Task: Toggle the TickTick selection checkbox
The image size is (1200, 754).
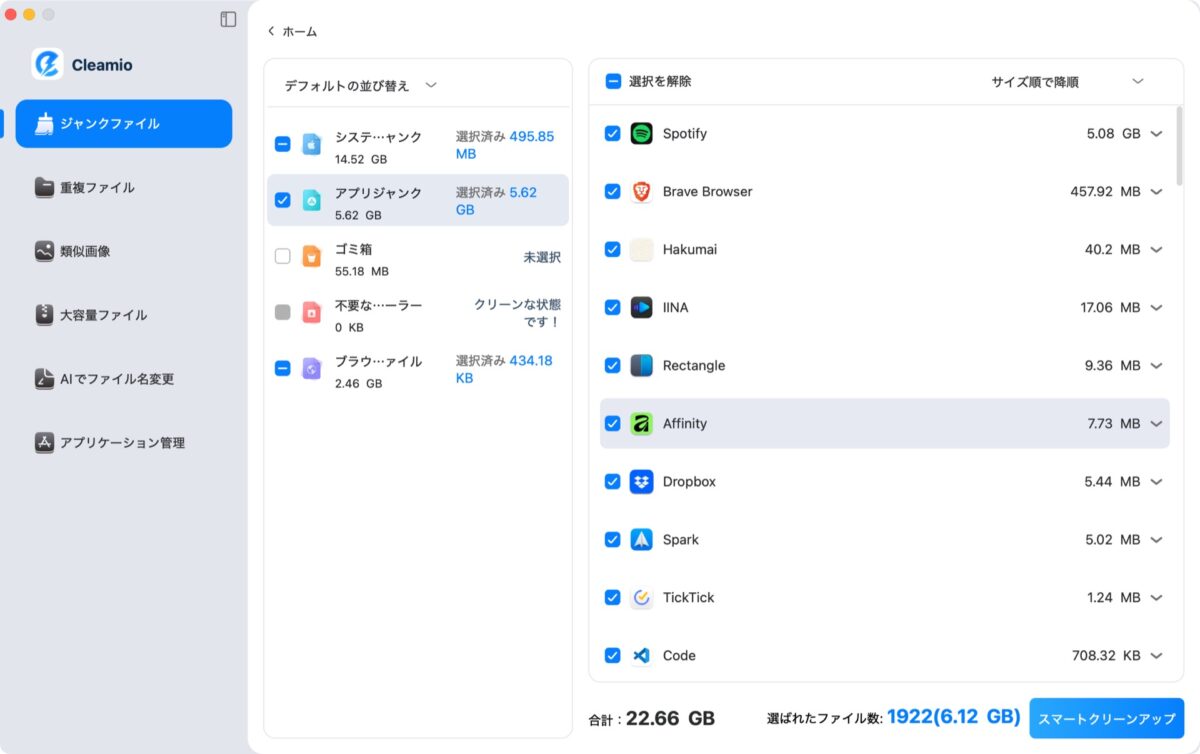Action: pyautogui.click(x=612, y=597)
